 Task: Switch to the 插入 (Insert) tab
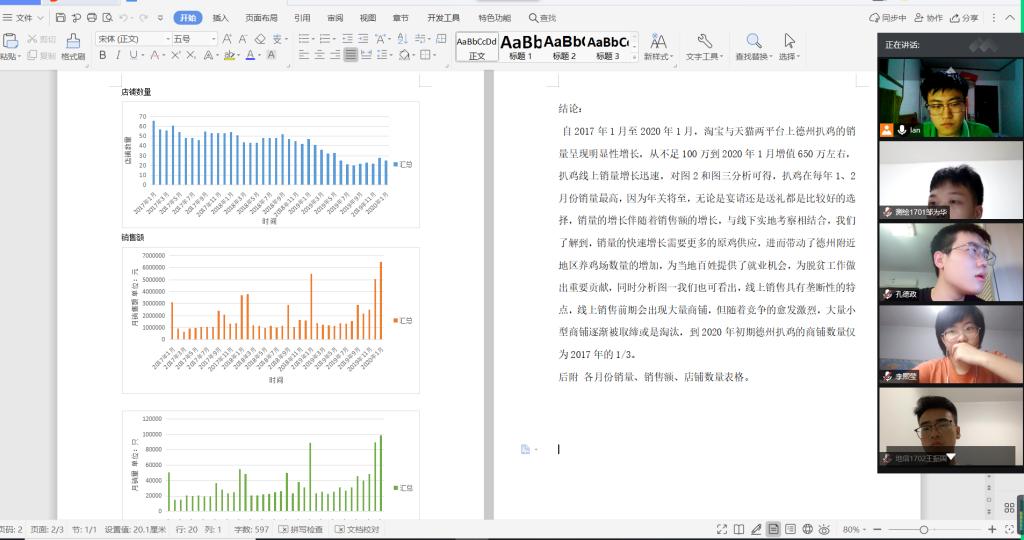(x=220, y=18)
